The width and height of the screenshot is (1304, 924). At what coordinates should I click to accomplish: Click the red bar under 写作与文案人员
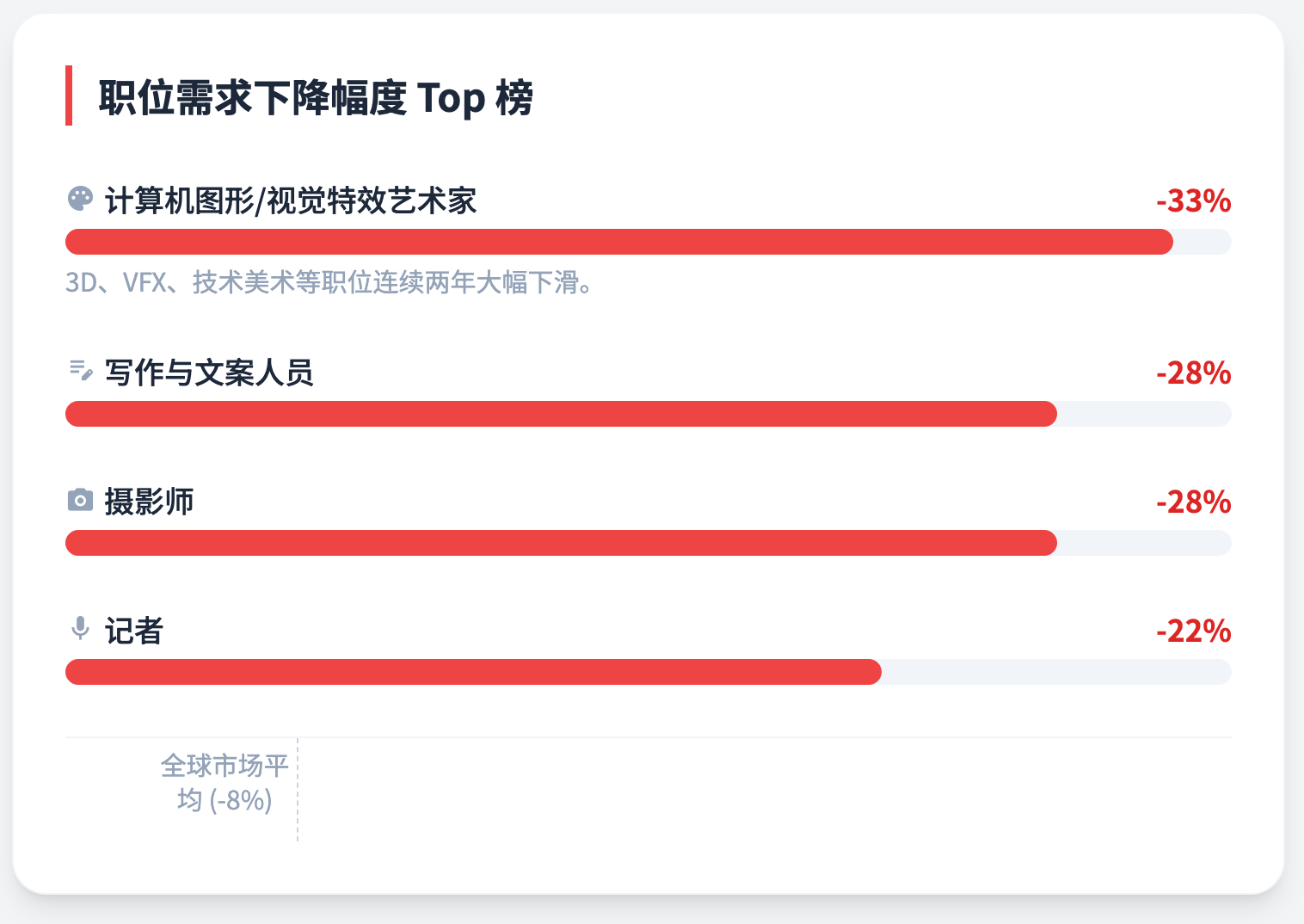[561, 414]
